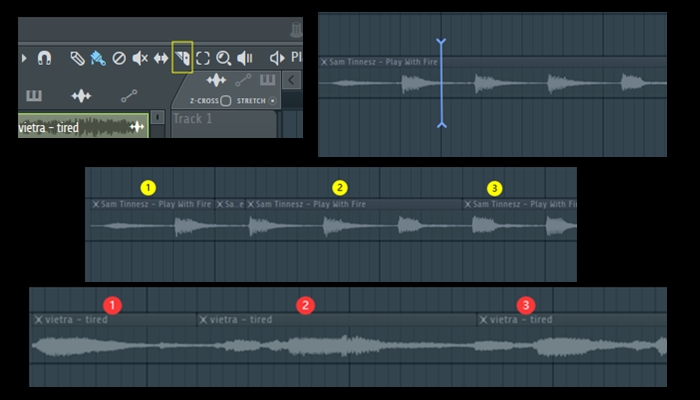Switch to automation clips tab

point(129,96)
